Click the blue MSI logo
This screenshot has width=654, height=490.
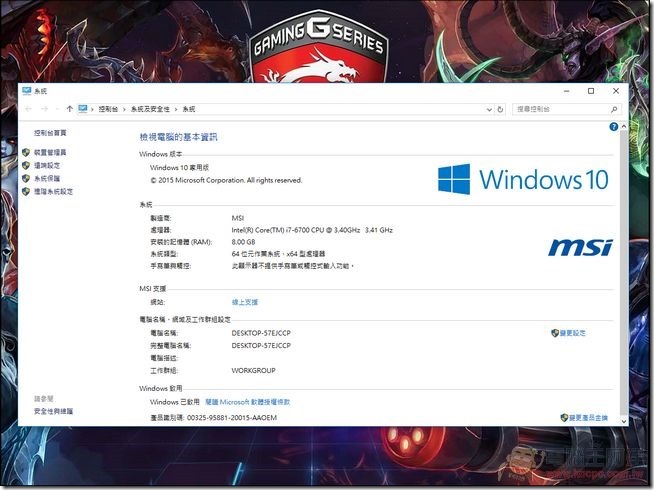(581, 247)
